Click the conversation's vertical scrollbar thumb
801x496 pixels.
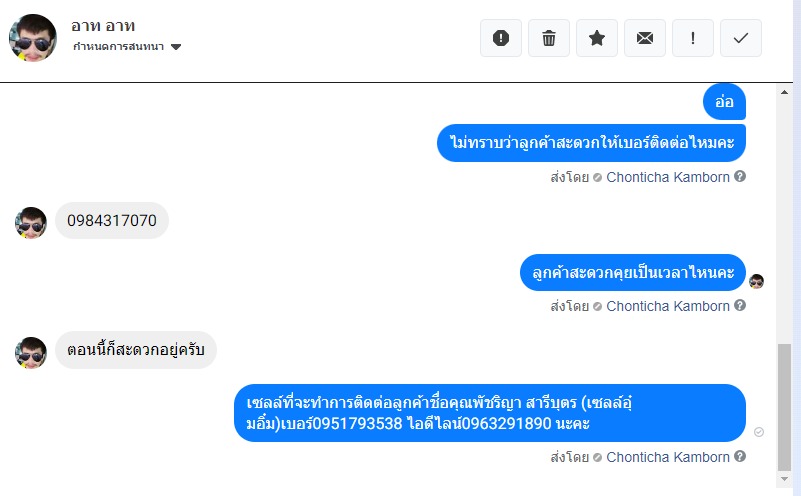[x=784, y=408]
